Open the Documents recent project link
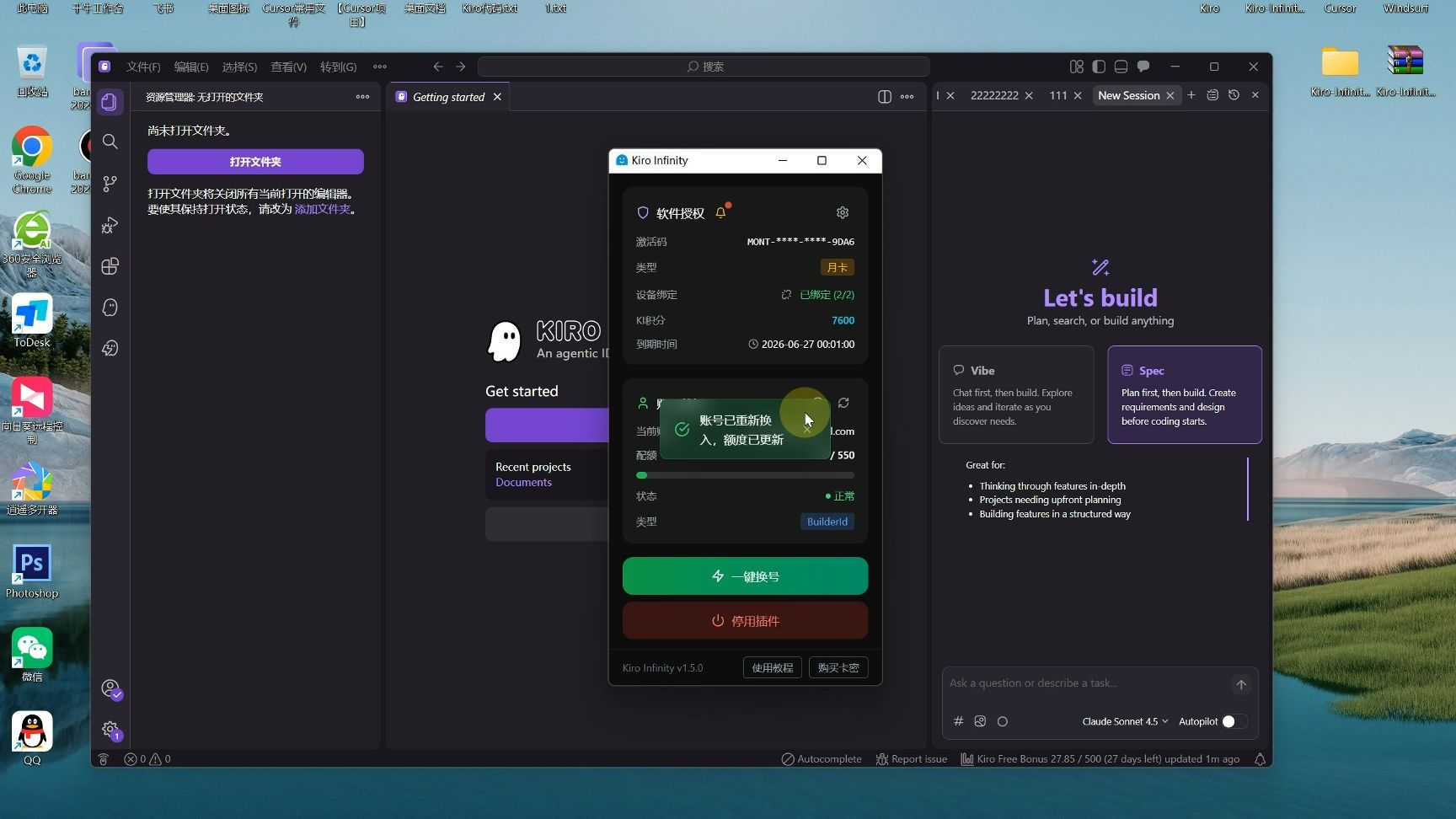The width and height of the screenshot is (1456, 819). 523,482
